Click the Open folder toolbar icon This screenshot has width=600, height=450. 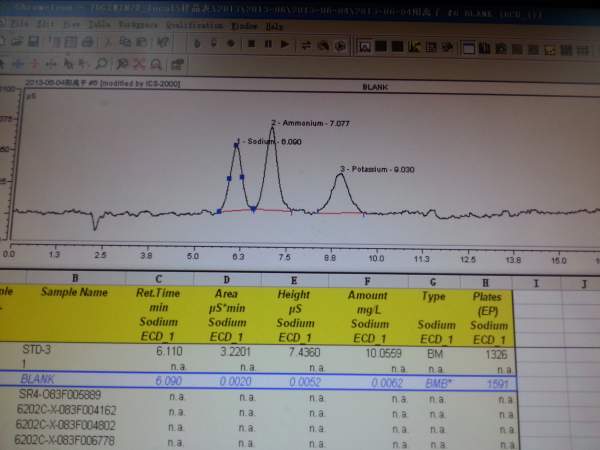click(17, 41)
